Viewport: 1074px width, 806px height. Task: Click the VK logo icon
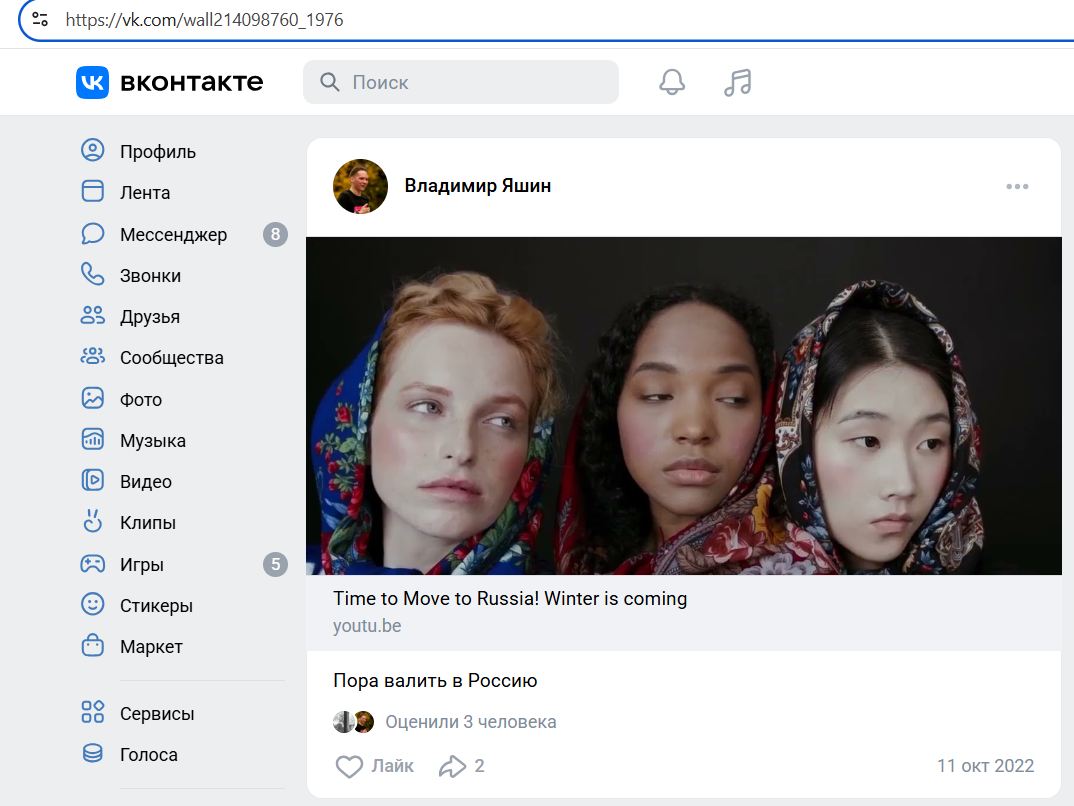pyautogui.click(x=92, y=82)
